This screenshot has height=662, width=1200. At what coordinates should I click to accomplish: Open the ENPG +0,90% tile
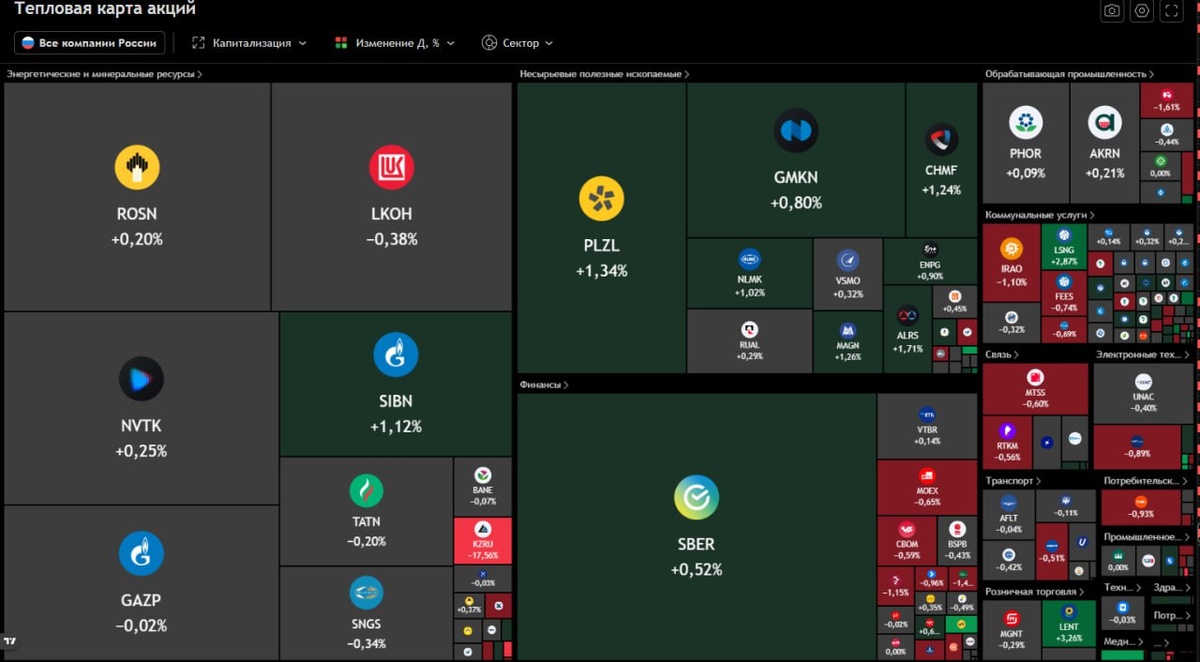pos(930,263)
